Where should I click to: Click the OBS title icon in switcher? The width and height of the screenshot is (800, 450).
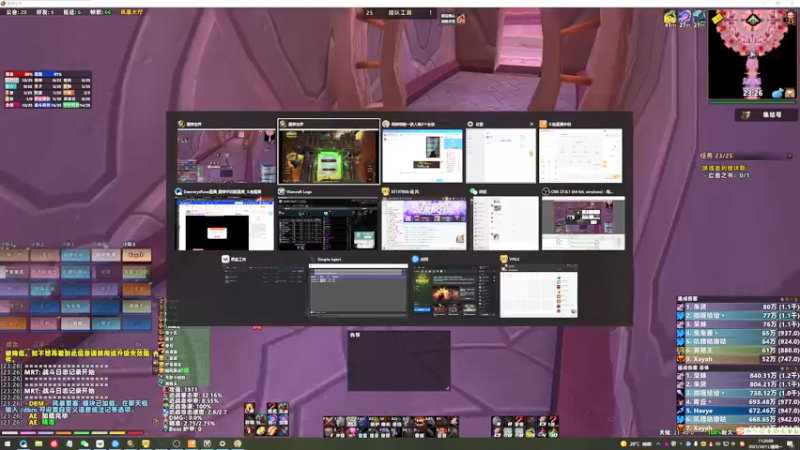pyautogui.click(x=545, y=191)
